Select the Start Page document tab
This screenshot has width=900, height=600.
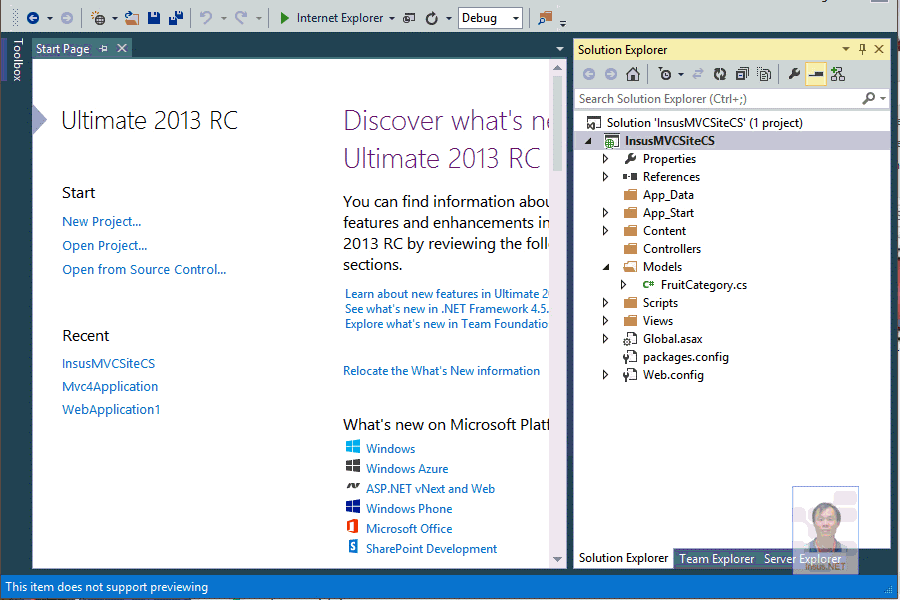point(63,49)
